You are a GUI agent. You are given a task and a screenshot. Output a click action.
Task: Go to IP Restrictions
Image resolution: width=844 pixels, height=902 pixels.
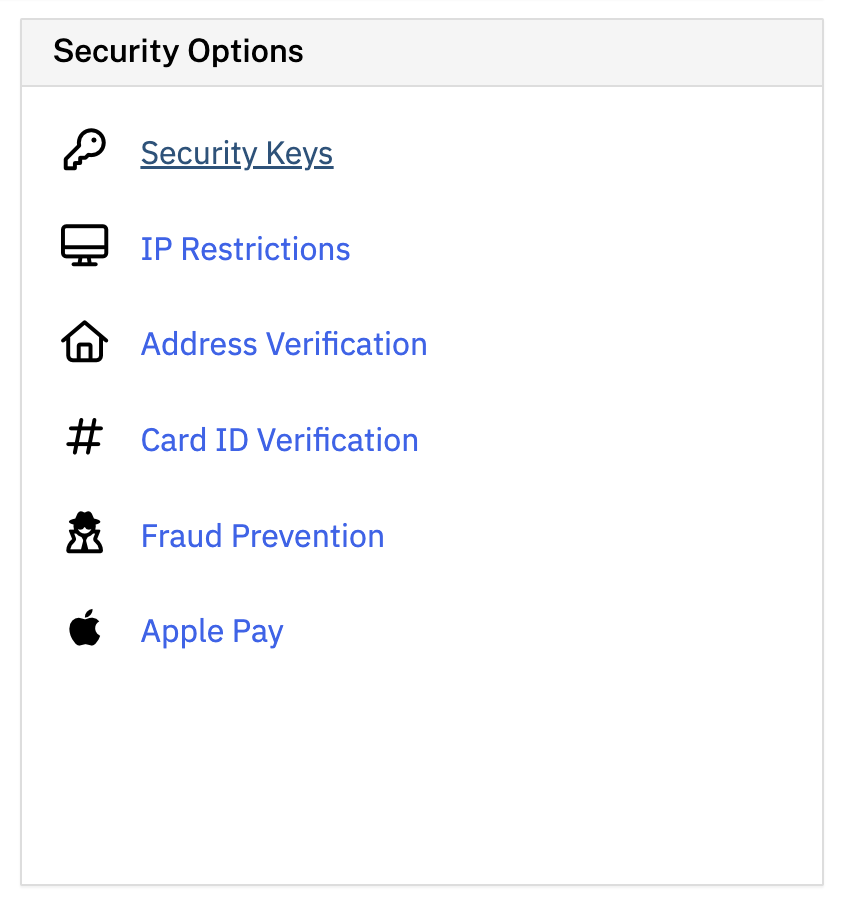(x=245, y=249)
